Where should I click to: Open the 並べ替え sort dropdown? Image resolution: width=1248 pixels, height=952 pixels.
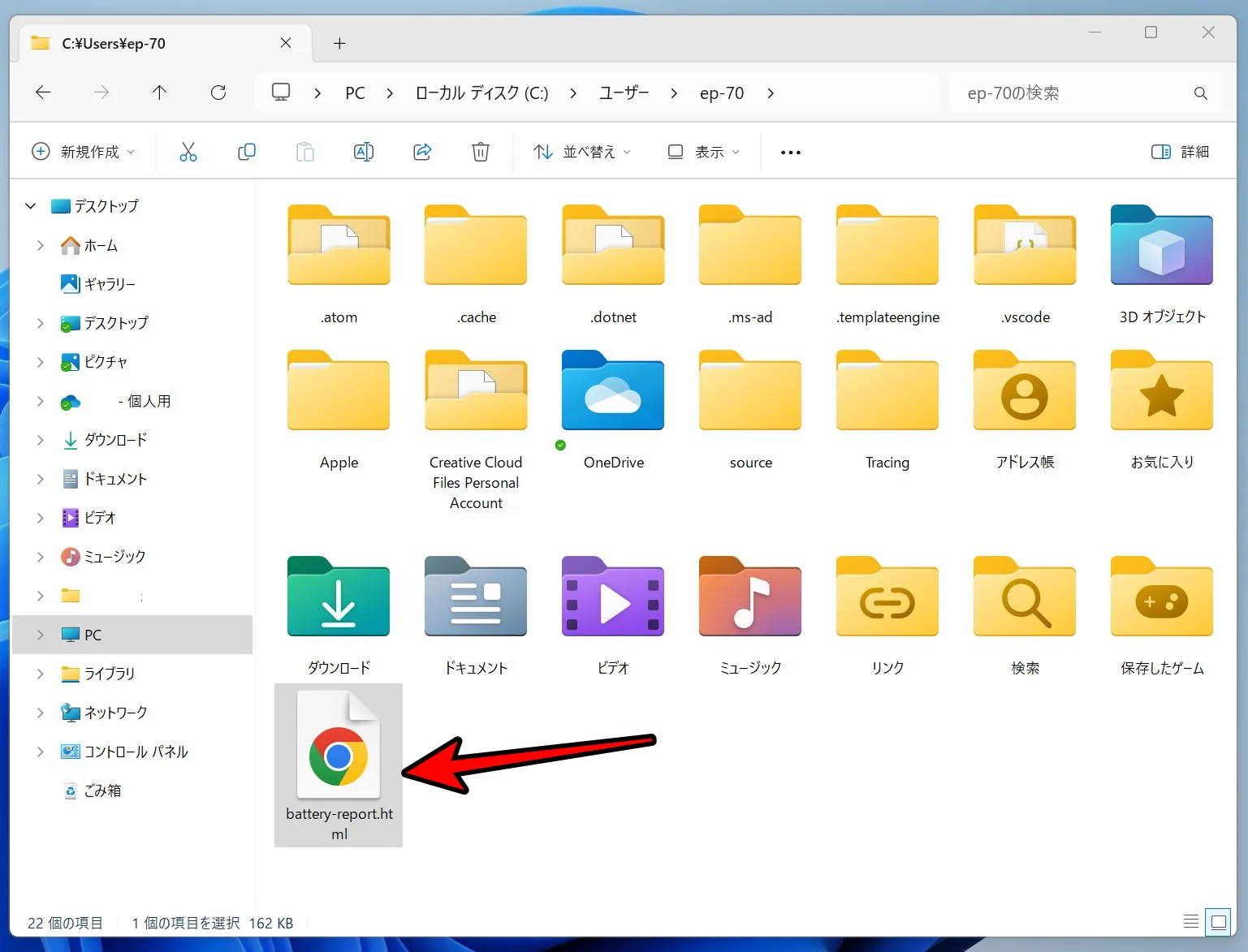click(581, 152)
